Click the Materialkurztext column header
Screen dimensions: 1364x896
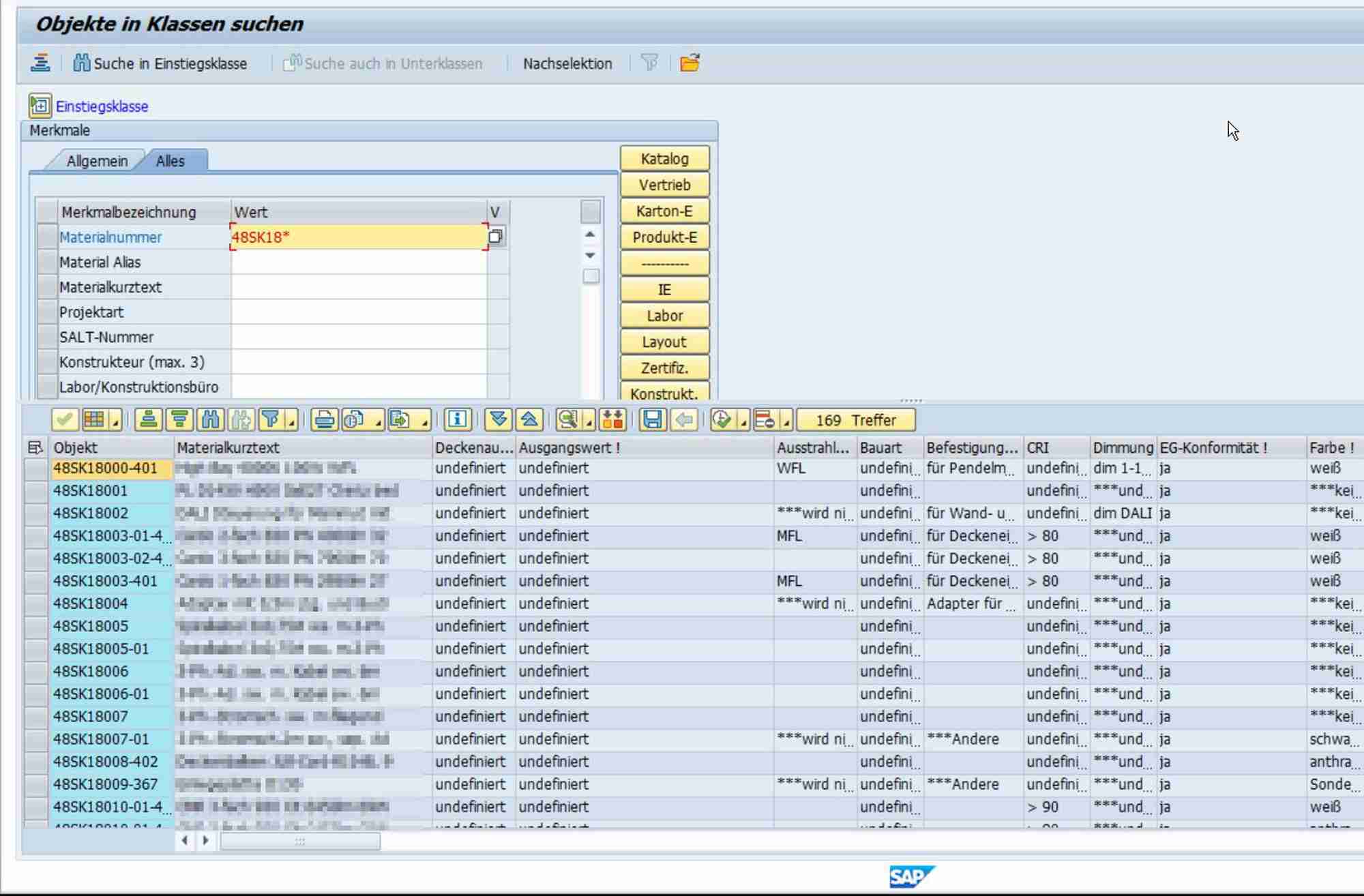(302, 447)
